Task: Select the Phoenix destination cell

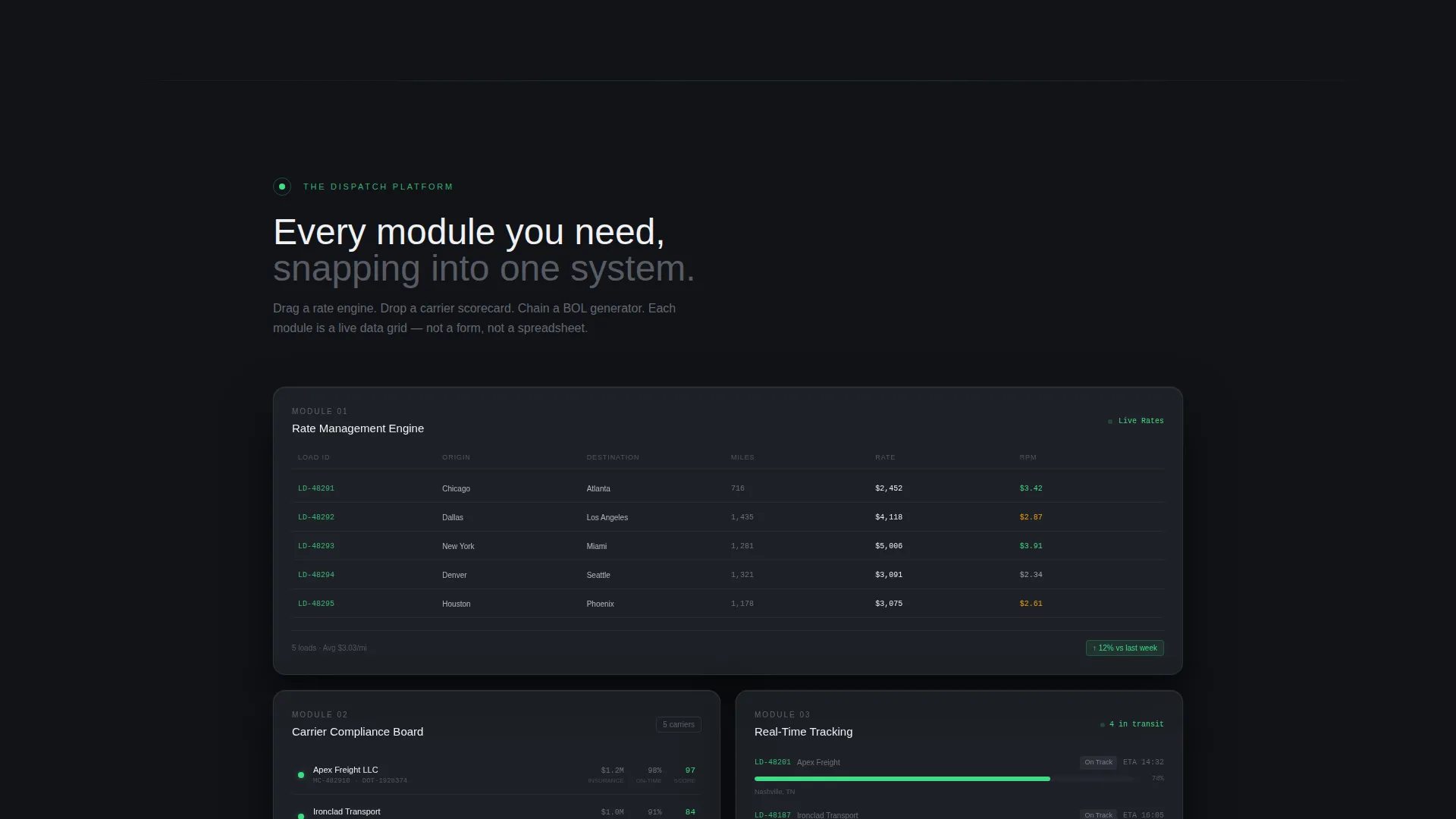Action: (x=600, y=604)
